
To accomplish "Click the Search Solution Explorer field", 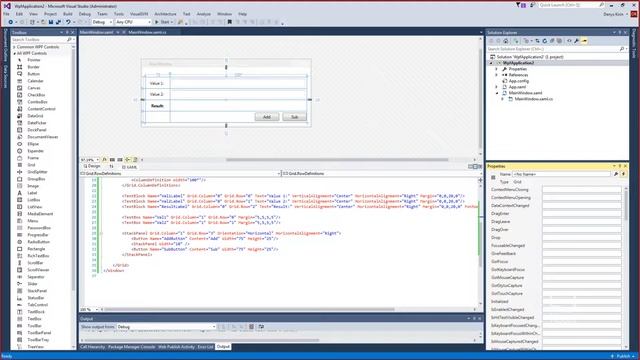I will [x=557, y=49].
